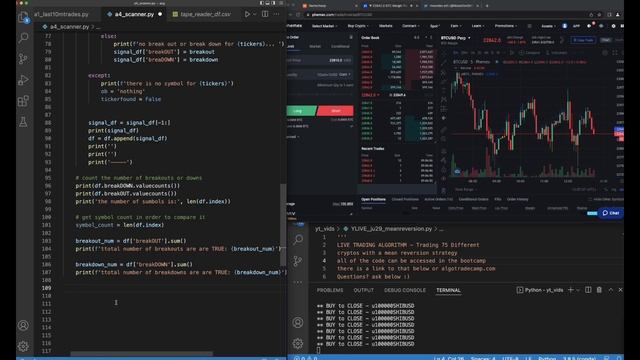
Task: Expand the Earn menu on Phemex
Action: click(456, 26)
